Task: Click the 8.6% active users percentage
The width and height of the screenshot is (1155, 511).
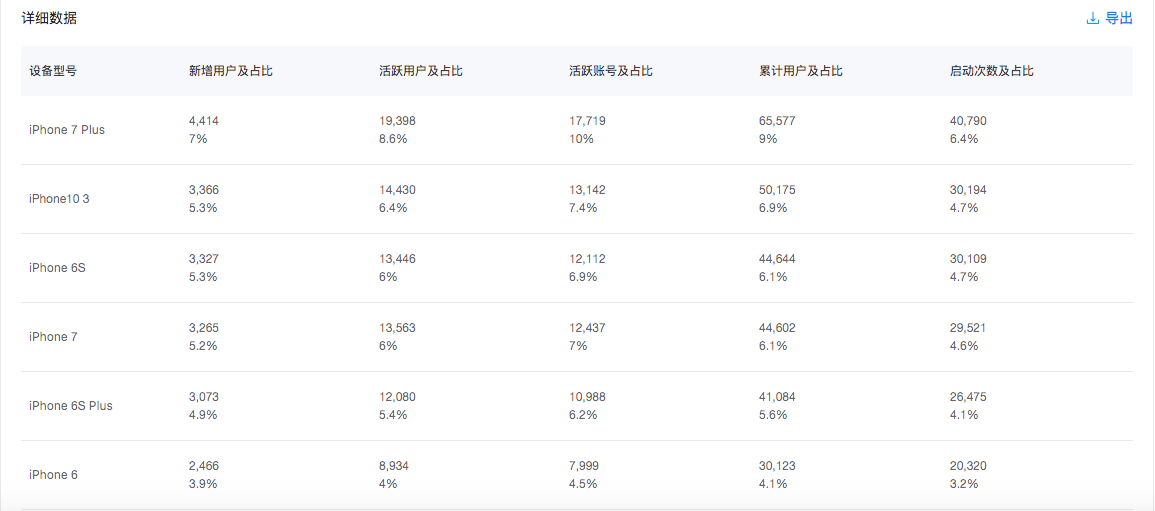Action: (x=391, y=138)
